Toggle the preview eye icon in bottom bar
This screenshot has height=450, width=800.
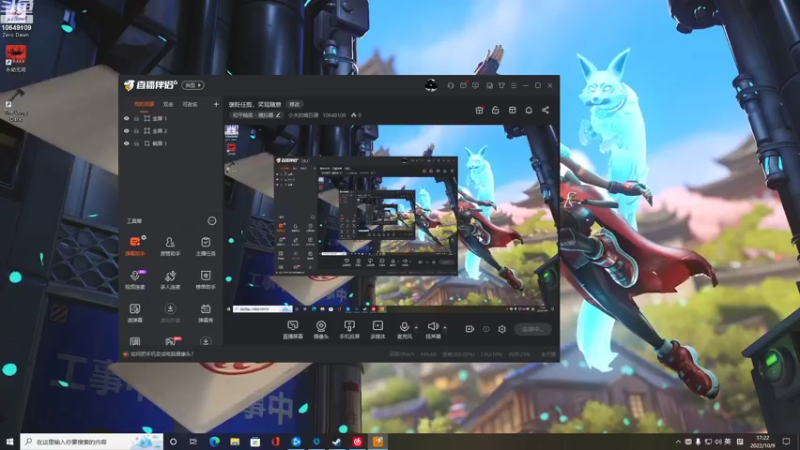(486, 329)
